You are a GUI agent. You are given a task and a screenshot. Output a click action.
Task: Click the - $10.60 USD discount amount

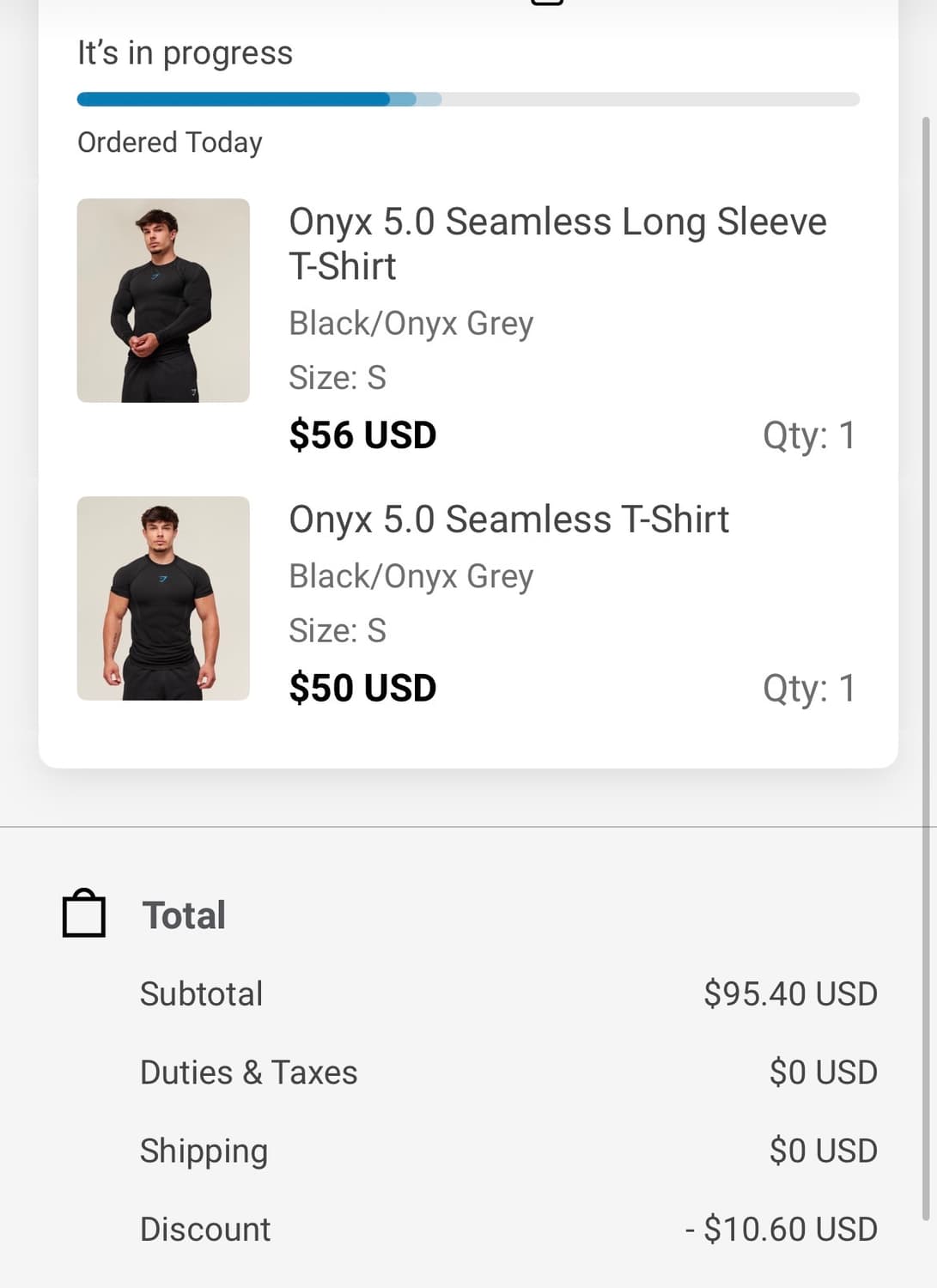point(781,1230)
